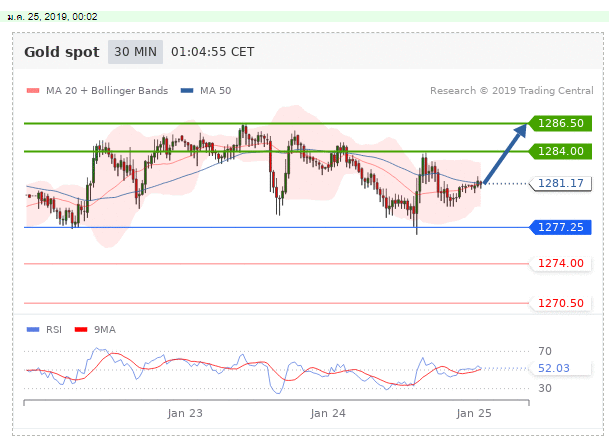This screenshot has width=609, height=444.
Task: Click the RSI 70 level label
Action: (545, 351)
